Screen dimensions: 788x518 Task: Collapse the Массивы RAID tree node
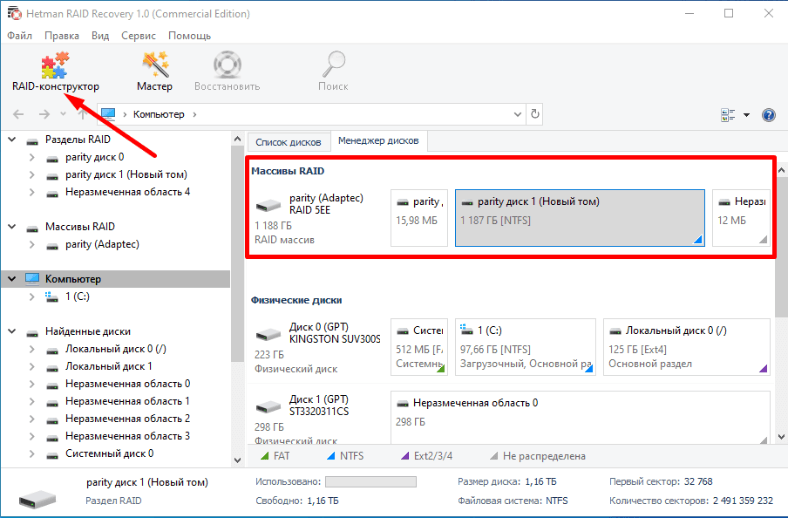coord(12,227)
